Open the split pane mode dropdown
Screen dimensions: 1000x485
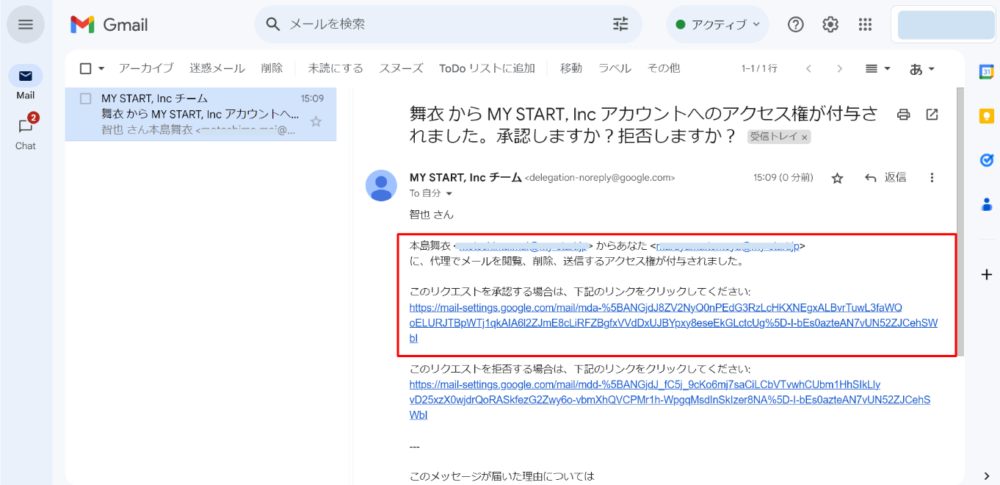point(878,68)
